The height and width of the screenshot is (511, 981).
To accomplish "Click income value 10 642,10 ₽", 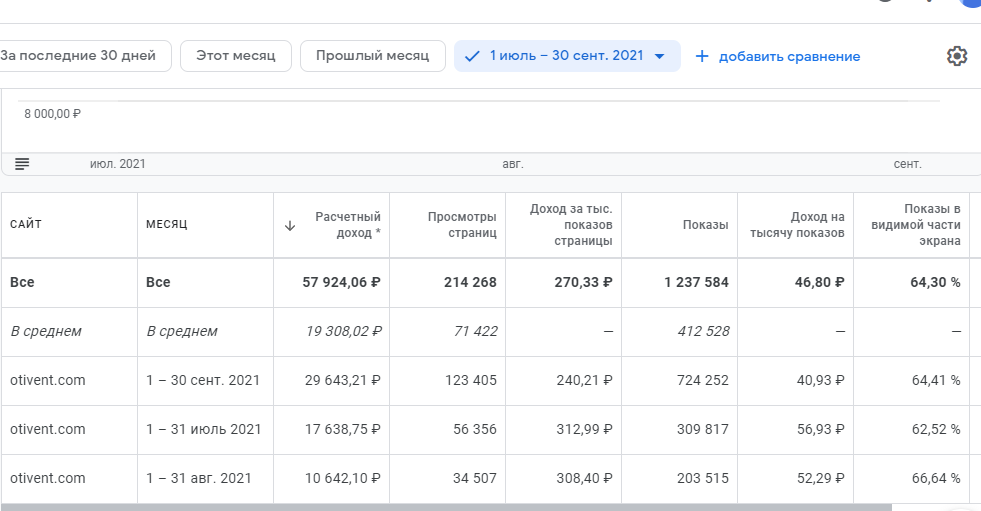I will point(342,478).
